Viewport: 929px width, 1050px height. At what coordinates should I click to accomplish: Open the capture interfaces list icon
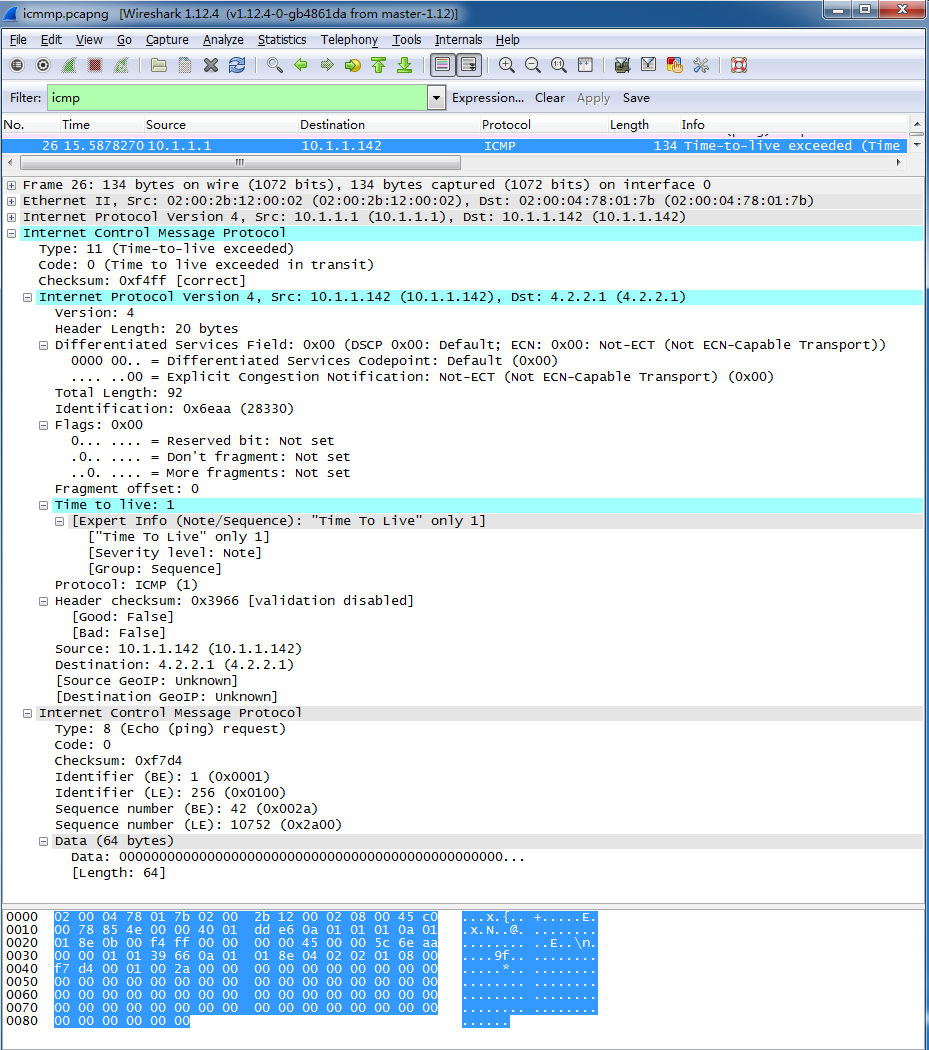point(17,65)
